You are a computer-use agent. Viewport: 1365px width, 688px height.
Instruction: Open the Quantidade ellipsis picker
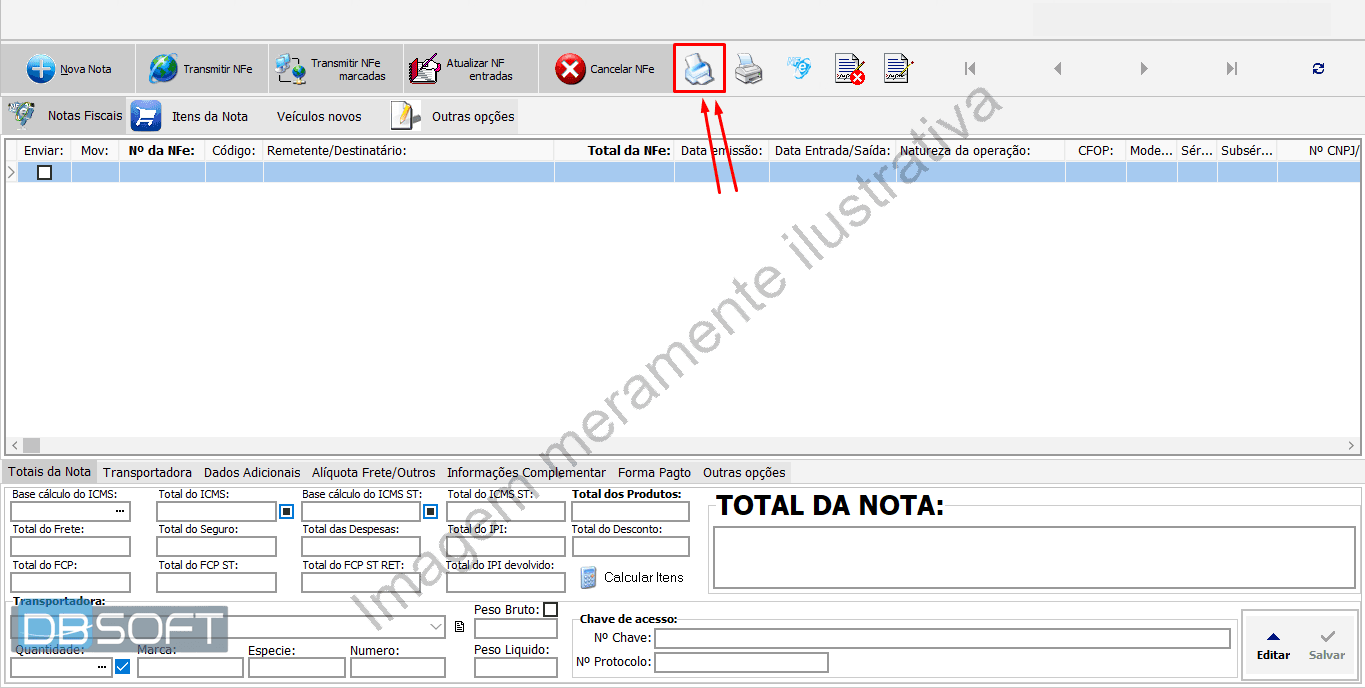(x=104, y=666)
